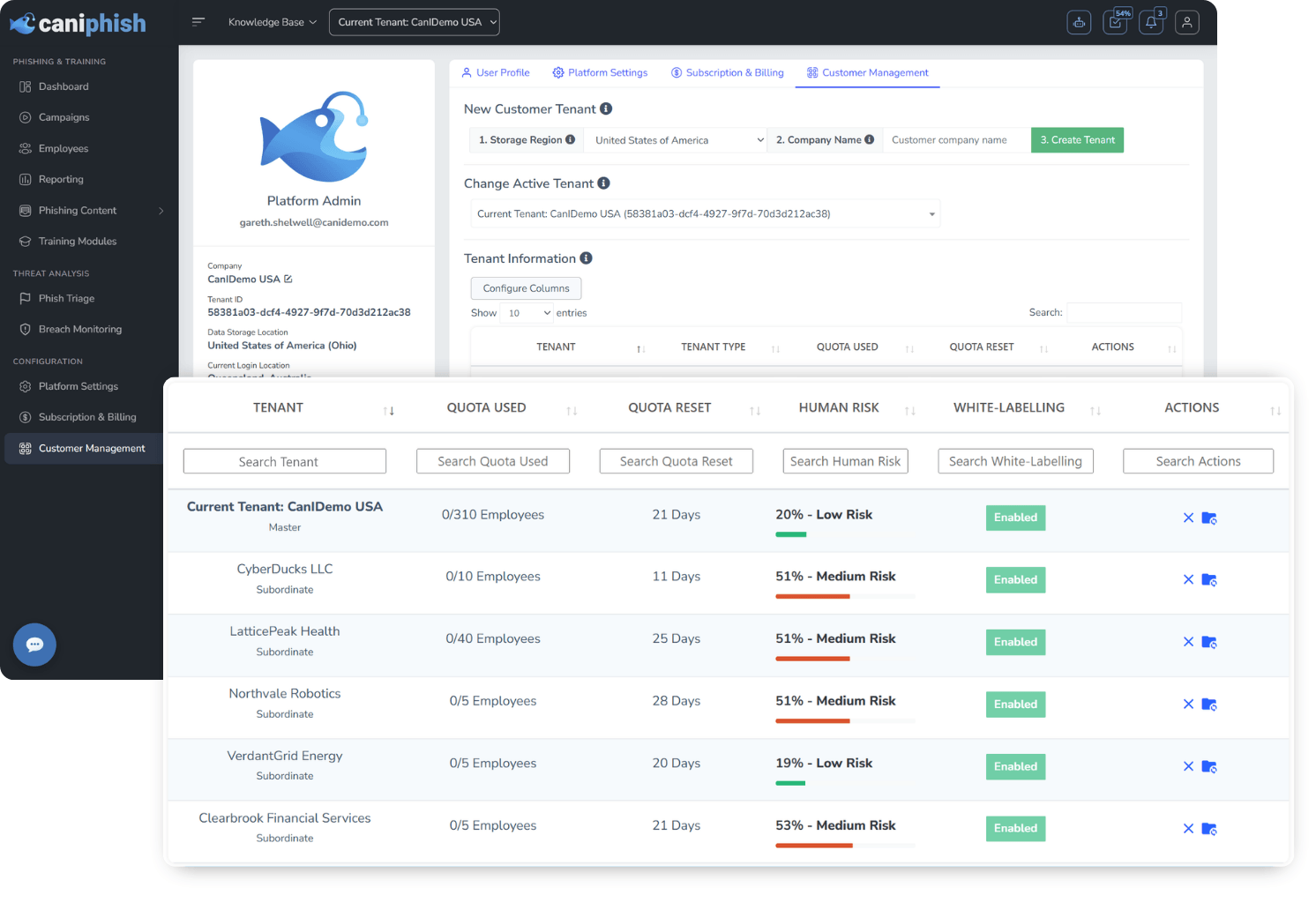The width and height of the screenshot is (1316, 917).
Task: Open Knowledge Base dropdown
Action: [x=272, y=22]
